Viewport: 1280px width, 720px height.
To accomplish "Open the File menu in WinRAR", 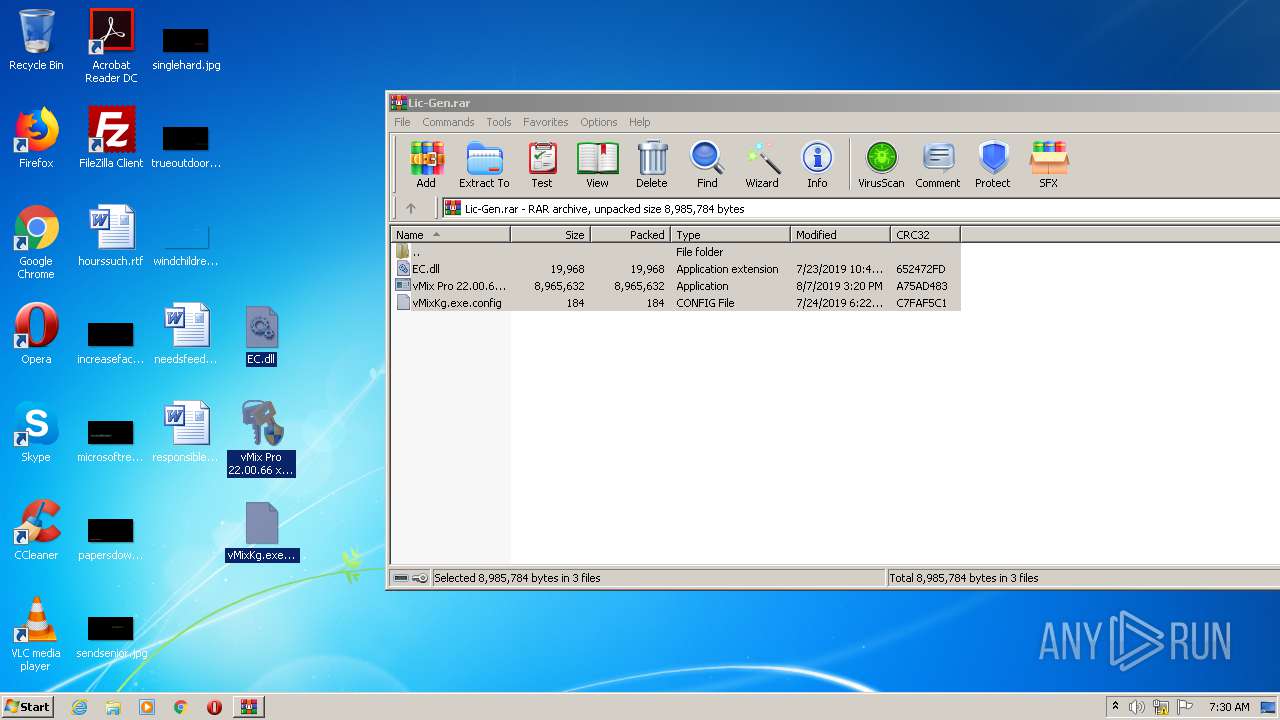I will [402, 122].
